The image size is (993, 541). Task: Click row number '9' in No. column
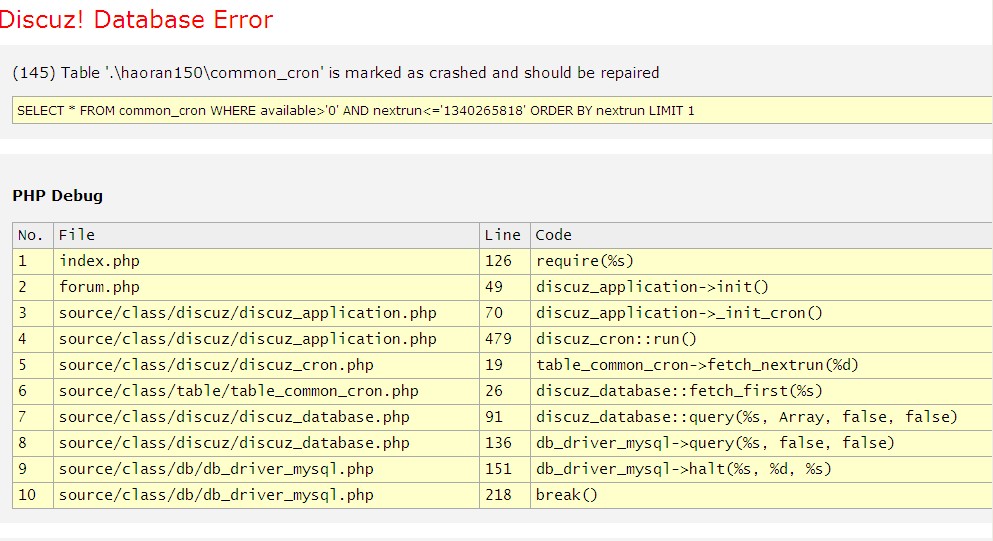[x=22, y=469]
